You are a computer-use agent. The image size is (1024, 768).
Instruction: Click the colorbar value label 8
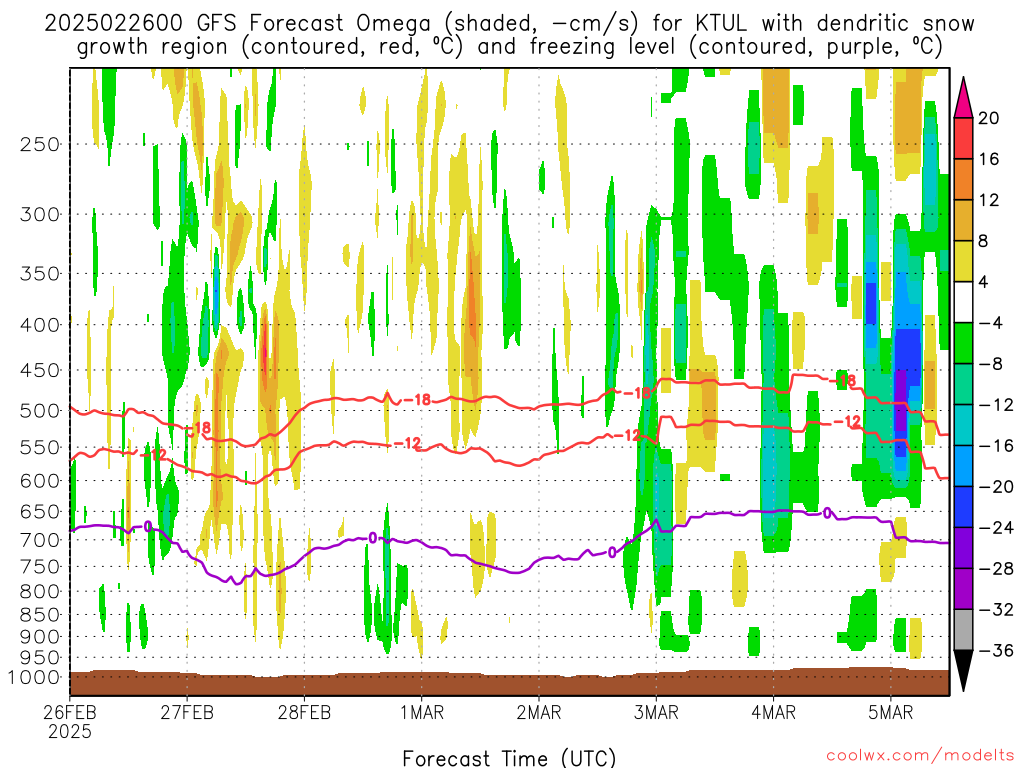984,241
